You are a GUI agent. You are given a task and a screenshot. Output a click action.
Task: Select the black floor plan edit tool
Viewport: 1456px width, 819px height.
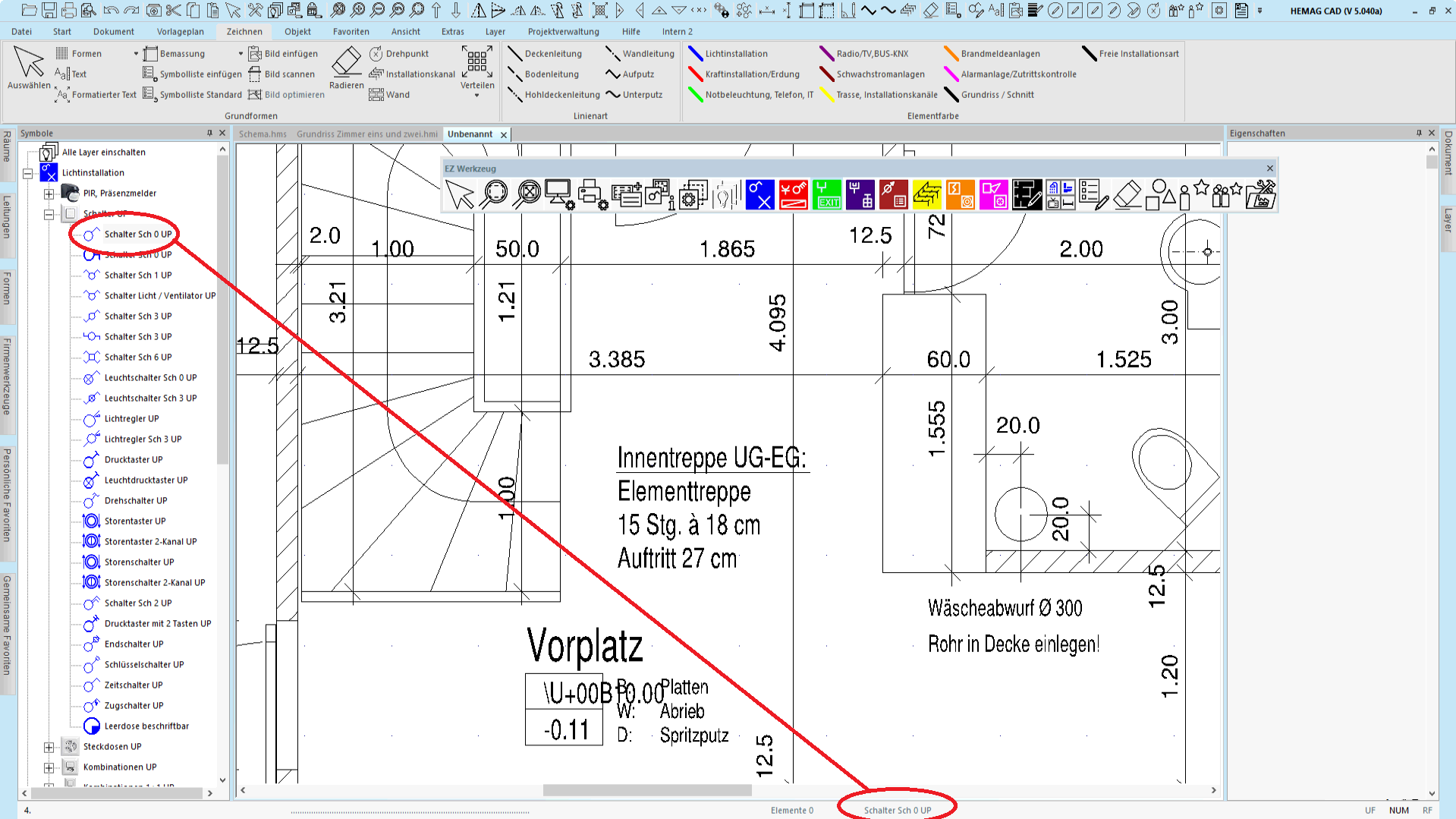[1027, 194]
